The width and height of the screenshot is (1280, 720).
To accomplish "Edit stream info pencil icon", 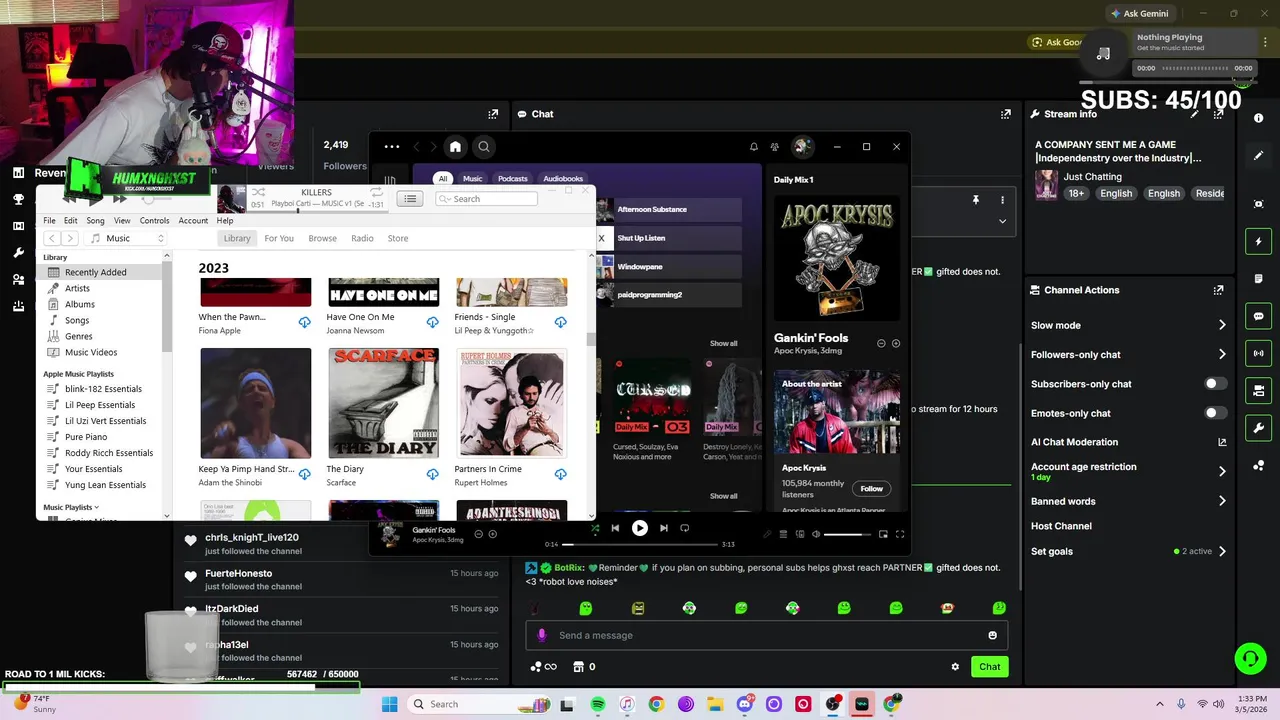I will pos(1194,114).
